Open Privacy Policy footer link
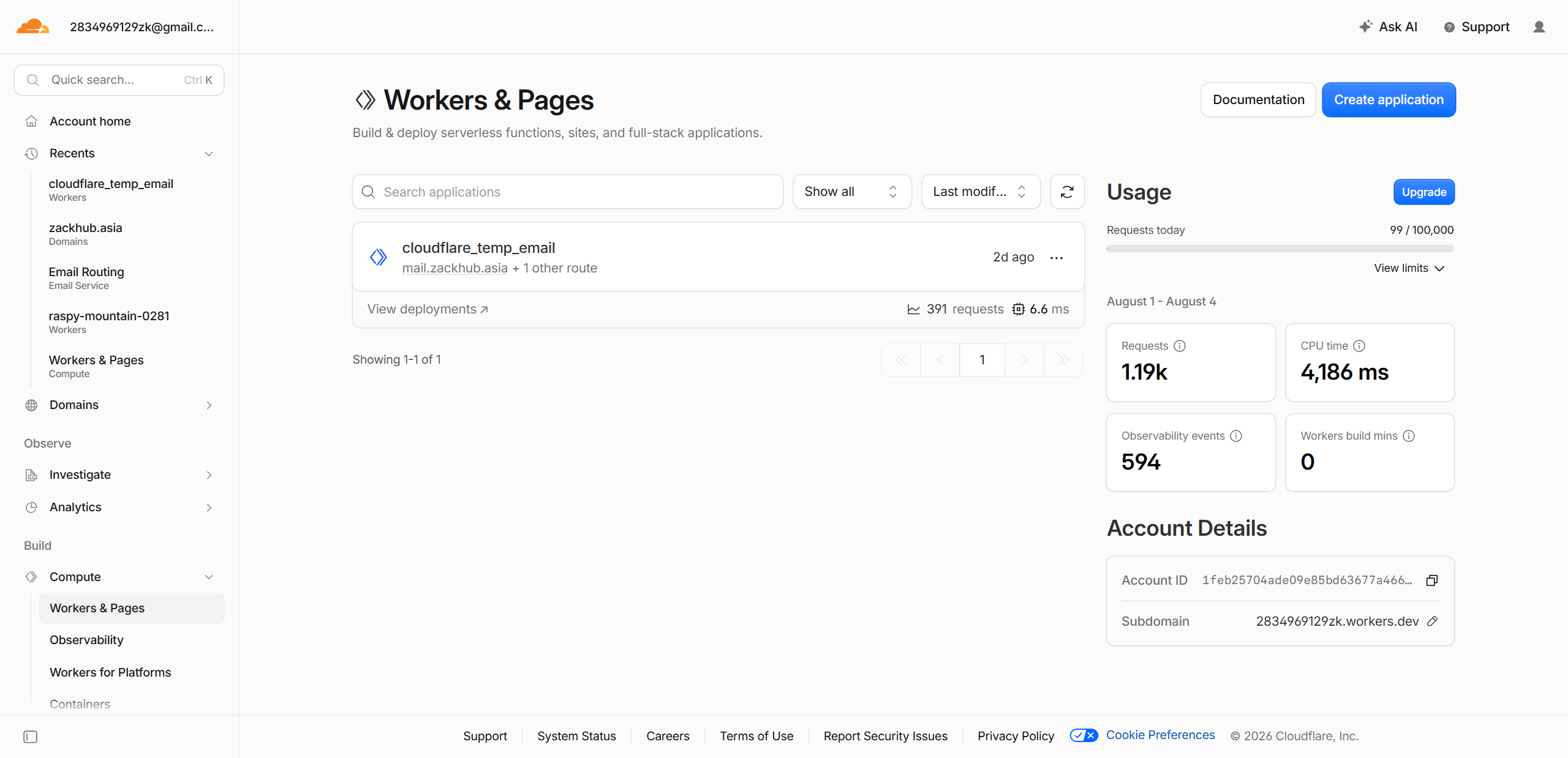This screenshot has height=758, width=1568. (x=1016, y=736)
